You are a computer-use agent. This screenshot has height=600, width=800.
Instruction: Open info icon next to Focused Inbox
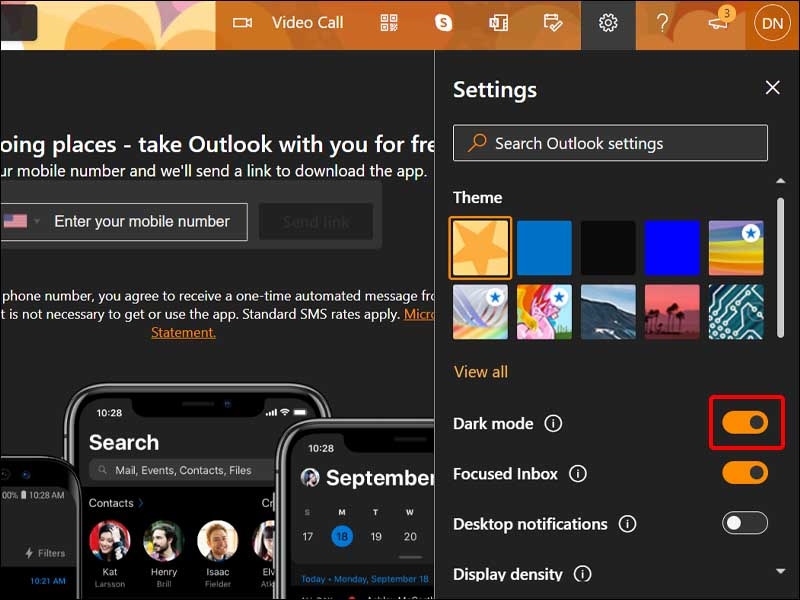pyautogui.click(x=578, y=473)
